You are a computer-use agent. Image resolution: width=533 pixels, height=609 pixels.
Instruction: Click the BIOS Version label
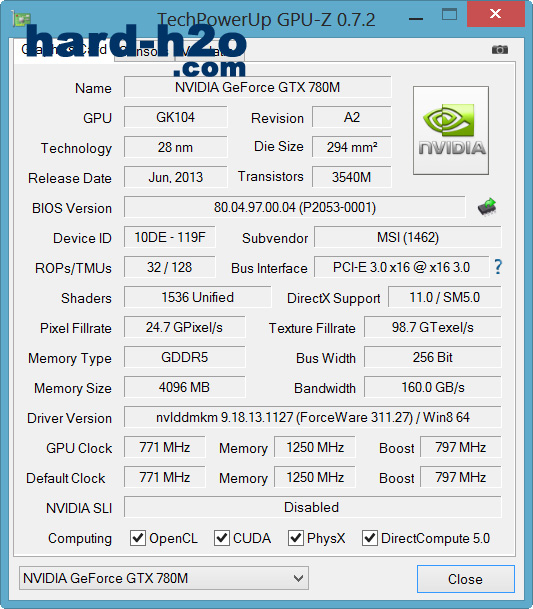coord(72,208)
